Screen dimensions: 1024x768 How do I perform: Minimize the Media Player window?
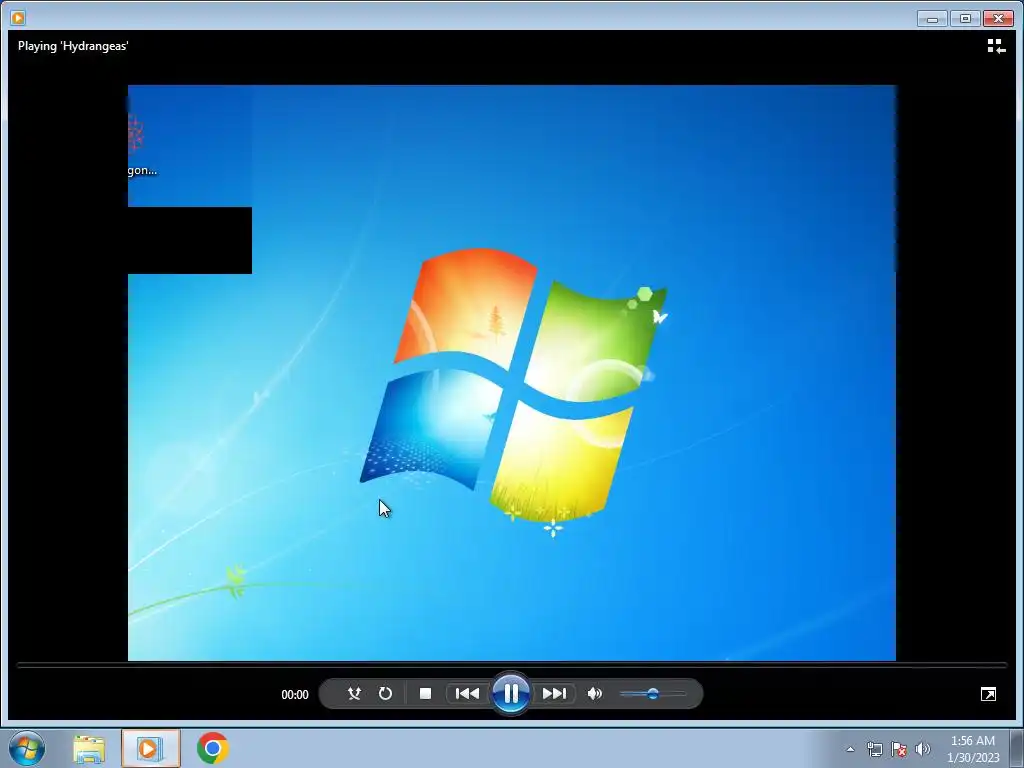tap(932, 18)
